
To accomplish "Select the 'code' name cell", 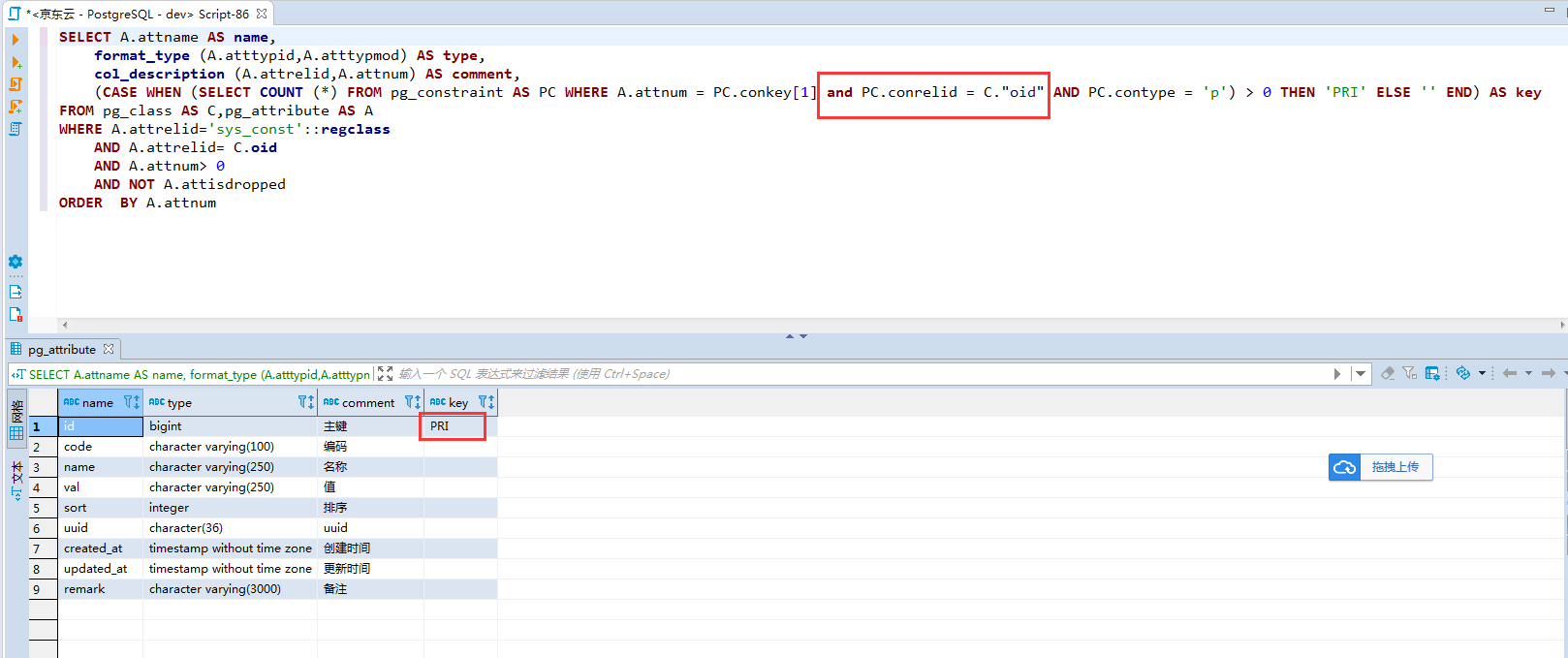I will [101, 447].
